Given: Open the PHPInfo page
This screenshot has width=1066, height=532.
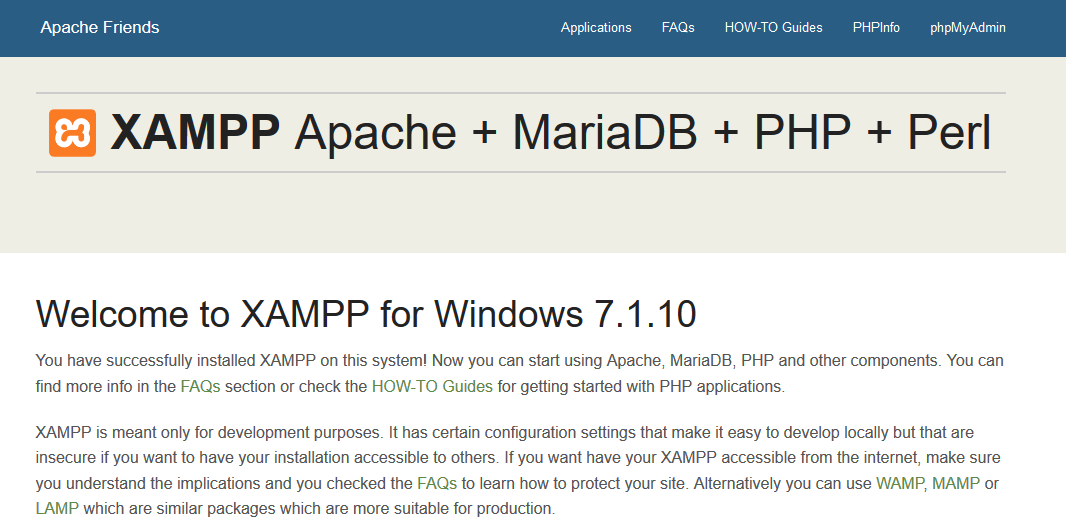Looking at the screenshot, I should [x=876, y=28].
